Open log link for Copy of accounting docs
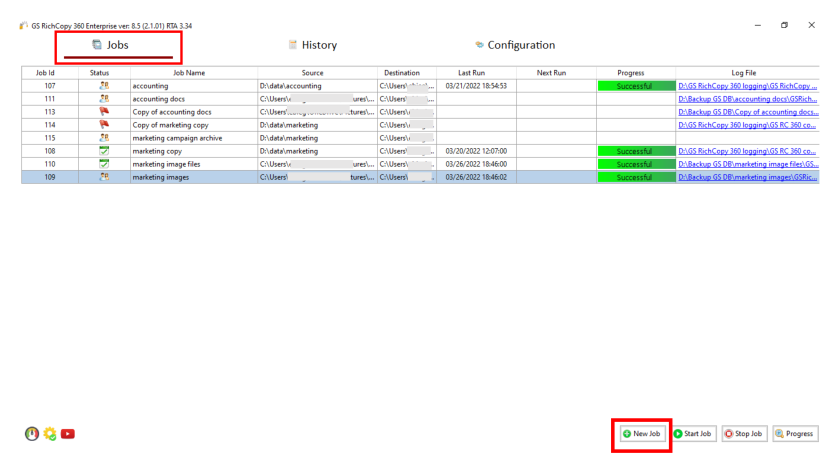This screenshot has width=839, height=464. point(748,112)
